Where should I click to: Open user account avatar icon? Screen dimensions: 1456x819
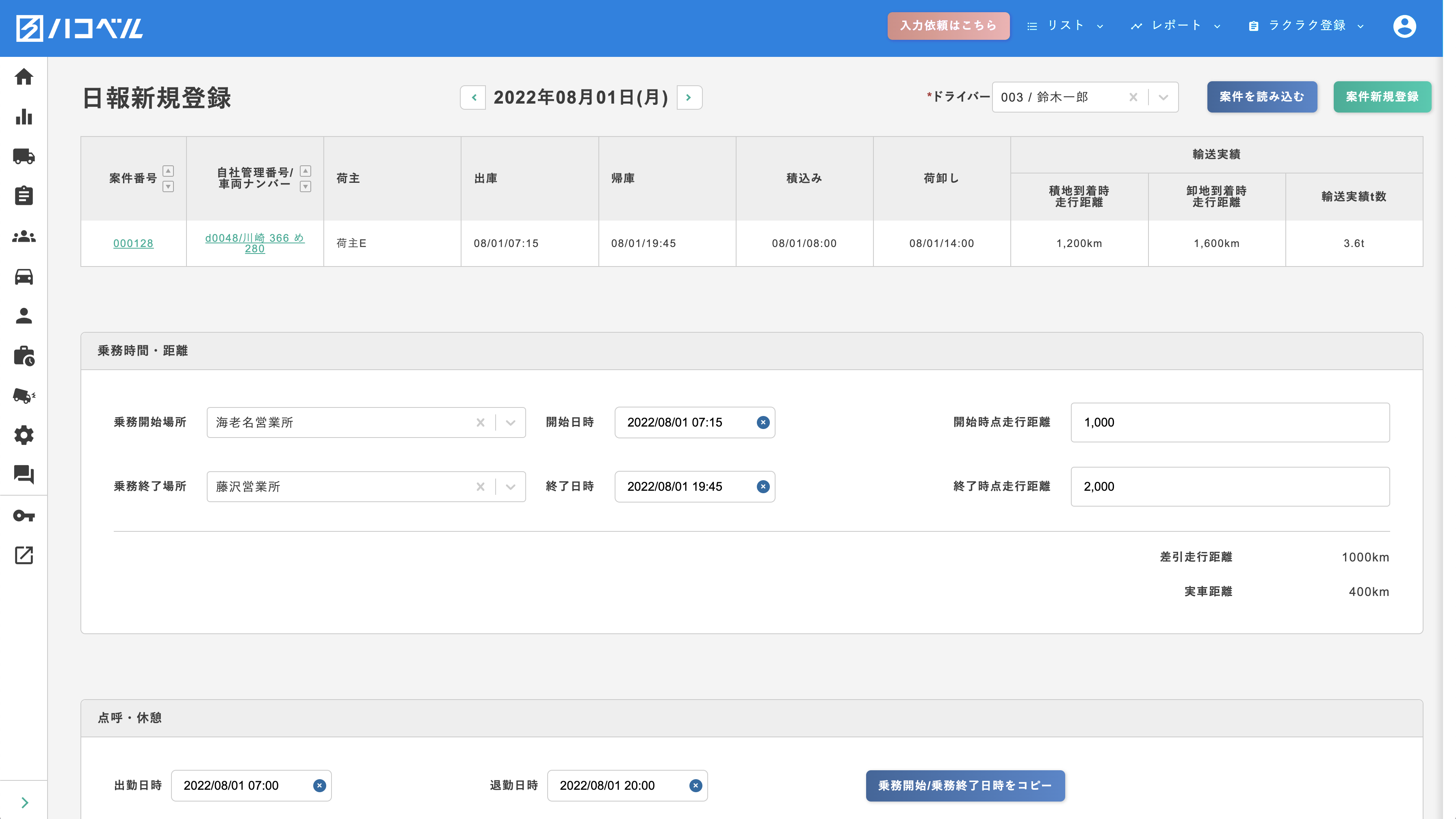coord(1404,26)
